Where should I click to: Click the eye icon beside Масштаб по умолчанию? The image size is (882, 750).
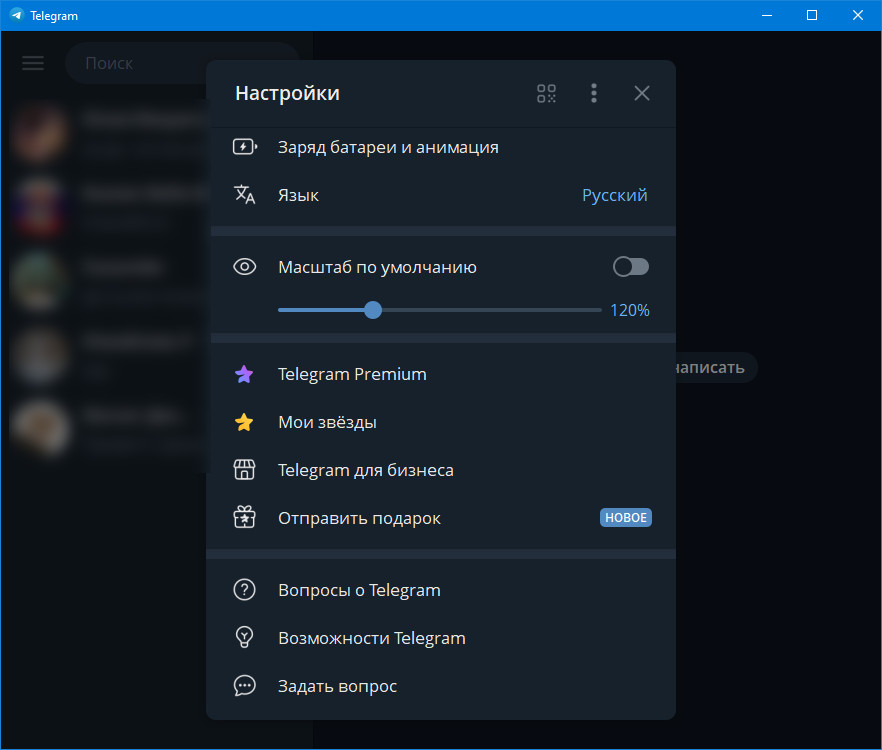pos(245,267)
